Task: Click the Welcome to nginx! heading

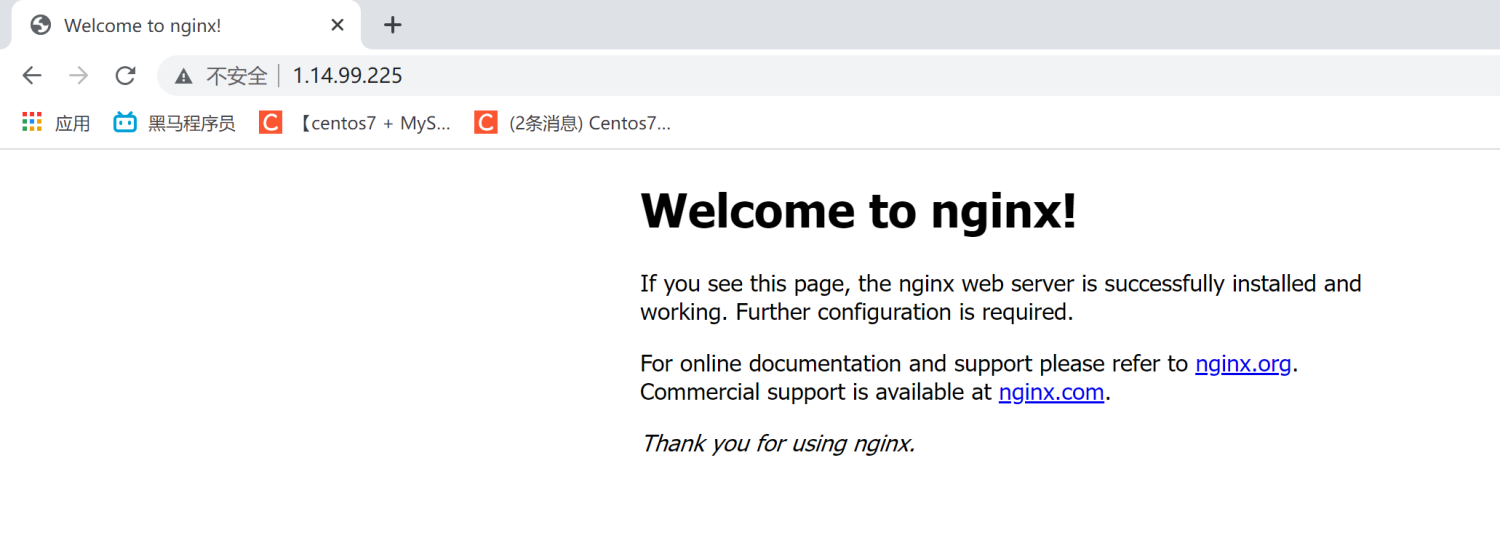Action: (858, 211)
